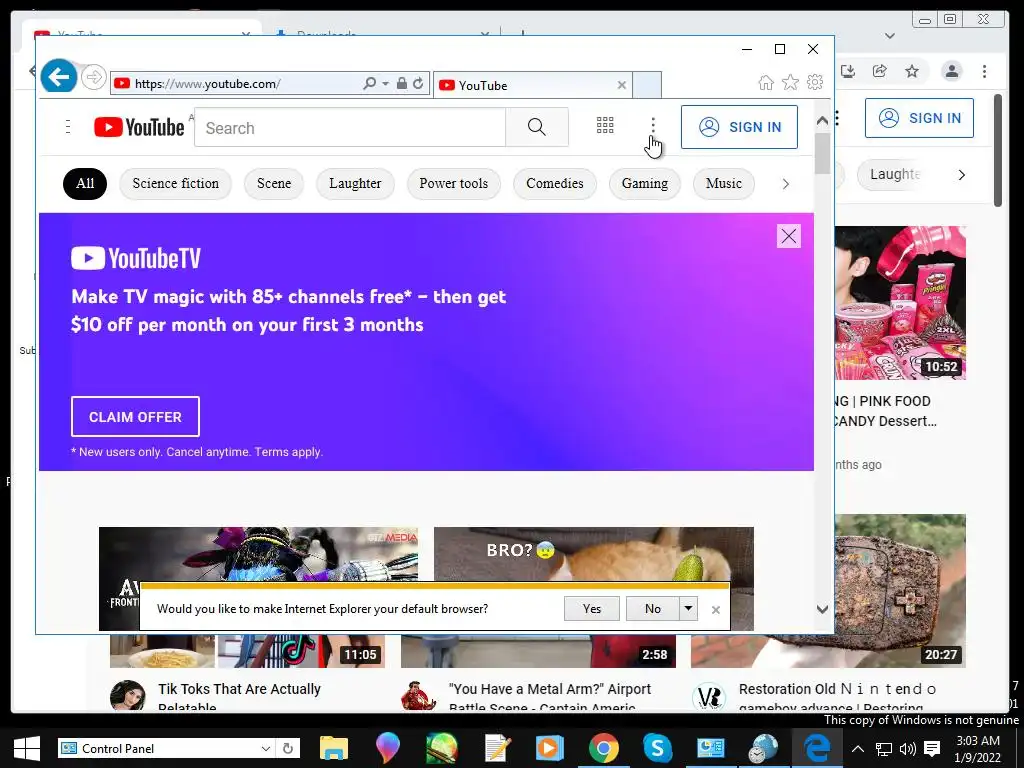
Task: Open the Internet Explorer Home icon
Action: point(766,82)
